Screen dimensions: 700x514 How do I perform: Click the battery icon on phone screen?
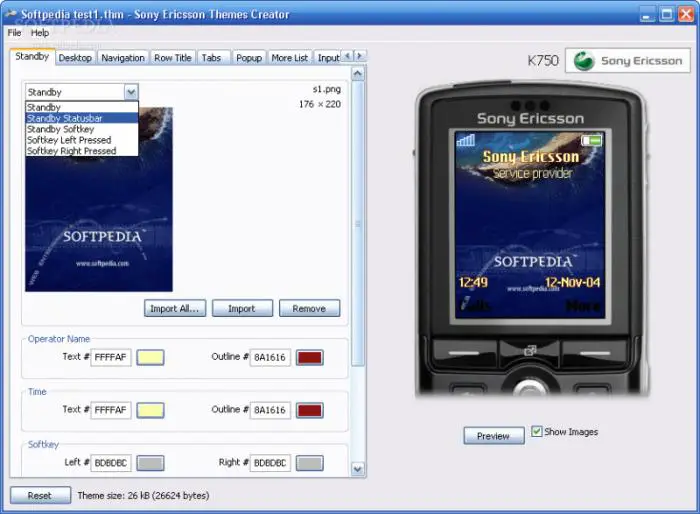pos(592,141)
